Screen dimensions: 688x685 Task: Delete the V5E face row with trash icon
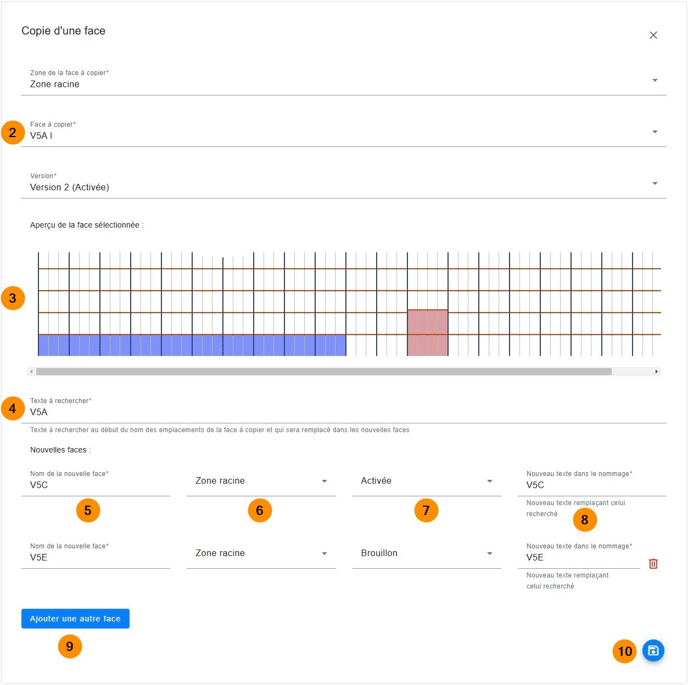[x=653, y=564]
